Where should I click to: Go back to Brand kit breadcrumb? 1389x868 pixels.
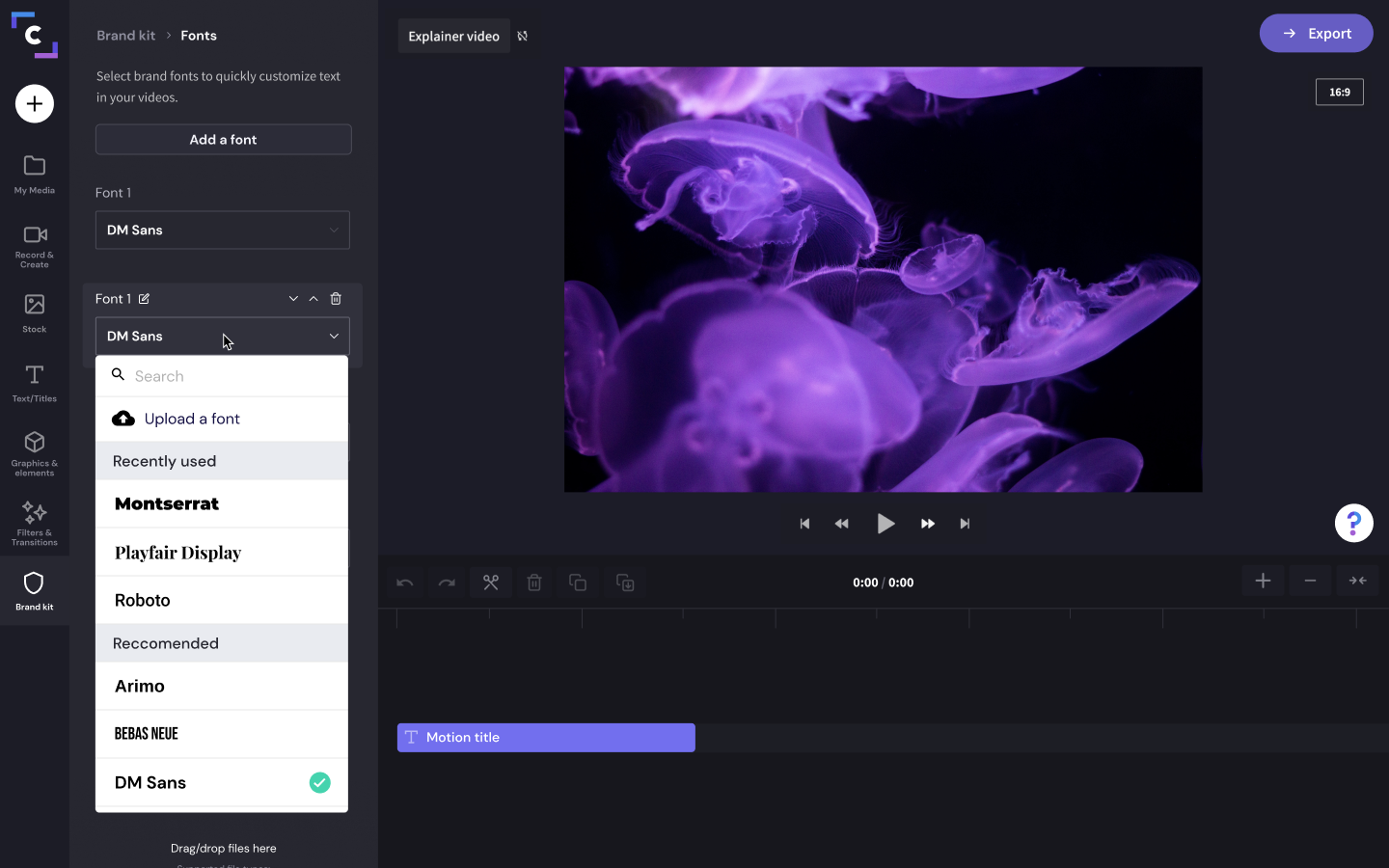[x=126, y=36]
